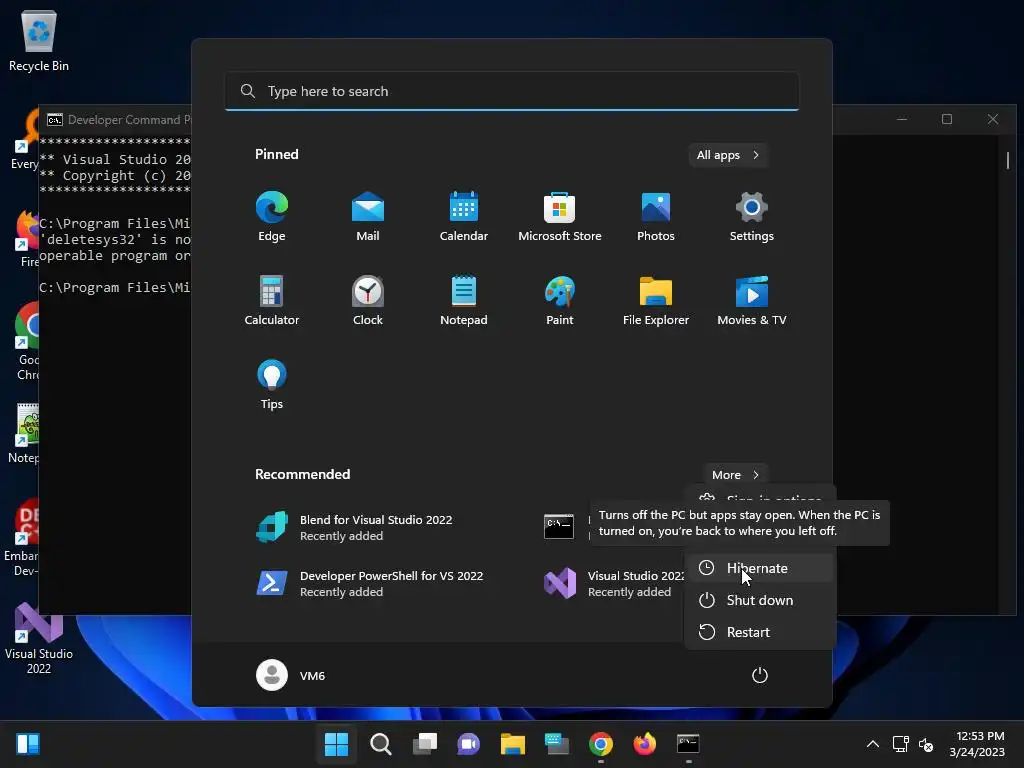Image resolution: width=1024 pixels, height=768 pixels.
Task: Open File Explorer pinned app
Action: (656, 300)
